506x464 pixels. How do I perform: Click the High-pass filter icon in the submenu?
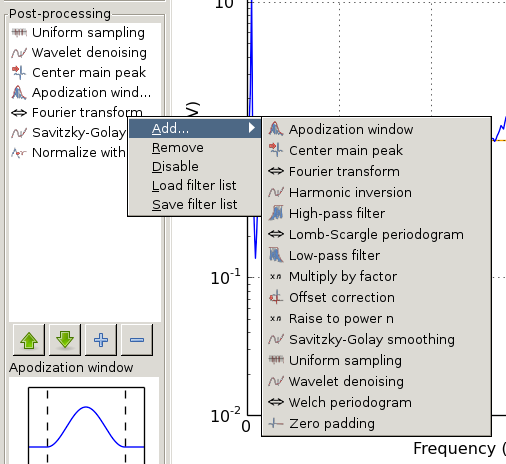276,213
